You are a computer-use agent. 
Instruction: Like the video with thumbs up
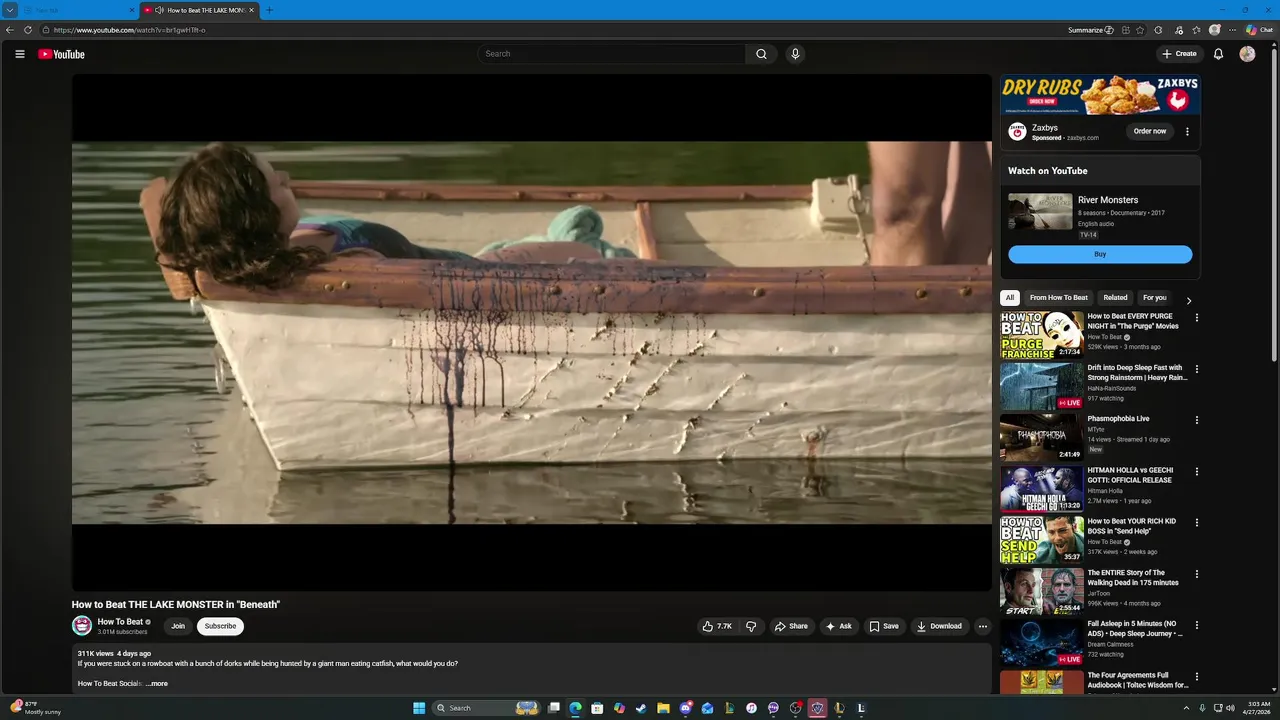(x=717, y=626)
